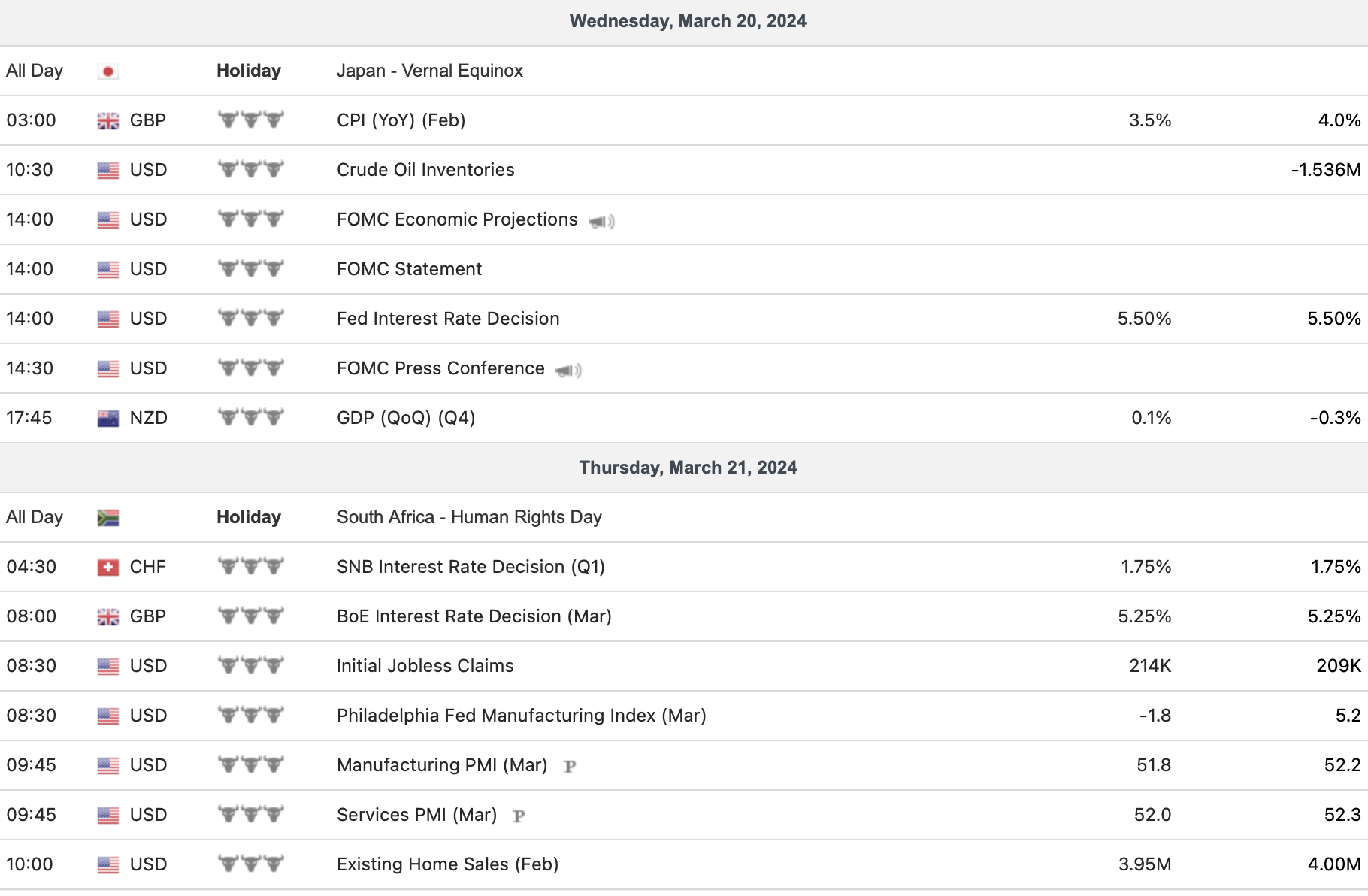Click preliminary P icon beside Manufacturing PMI
Screen dimensions: 1368x896
(570, 767)
